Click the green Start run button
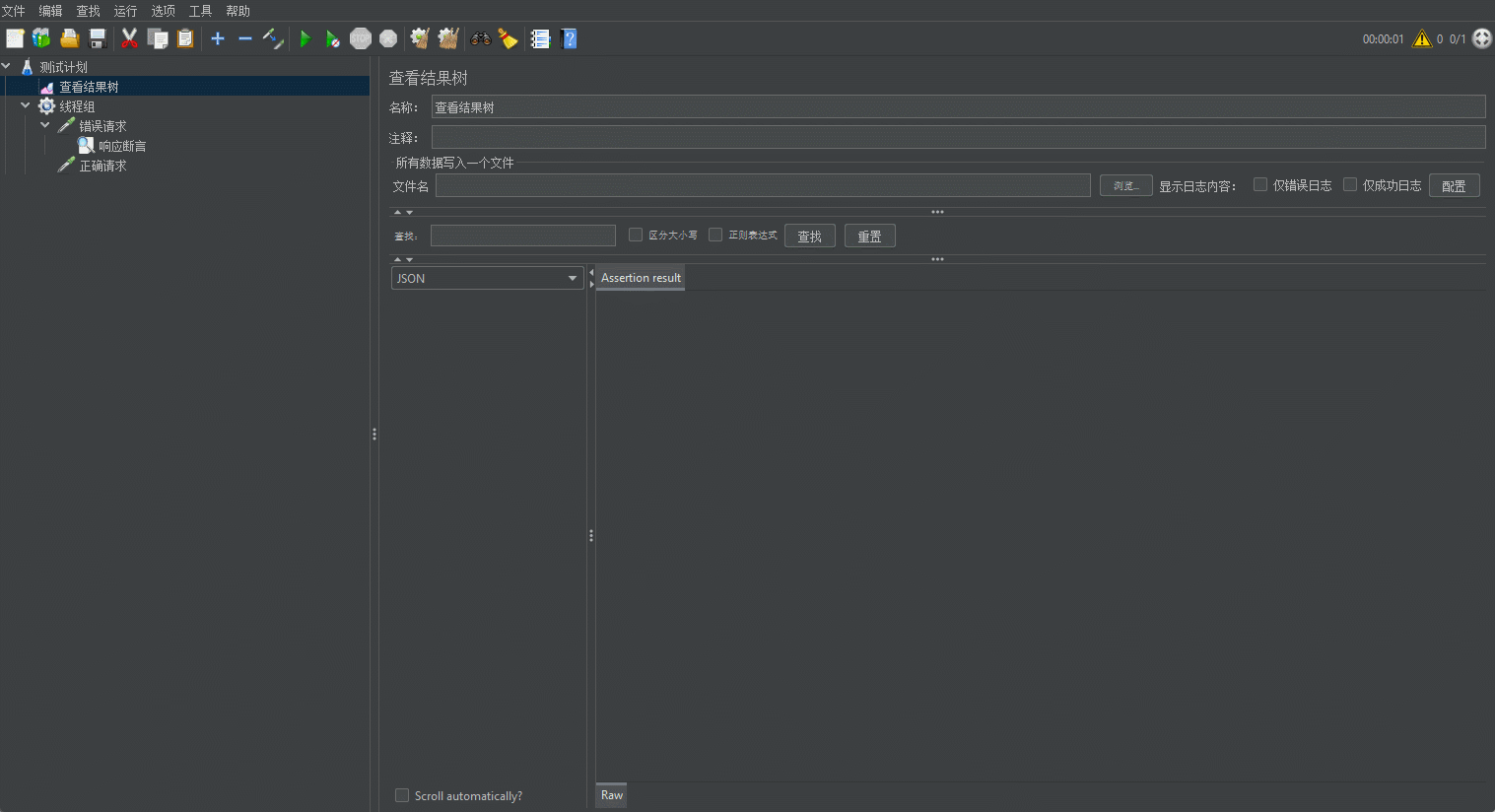1495x812 pixels. [x=306, y=39]
